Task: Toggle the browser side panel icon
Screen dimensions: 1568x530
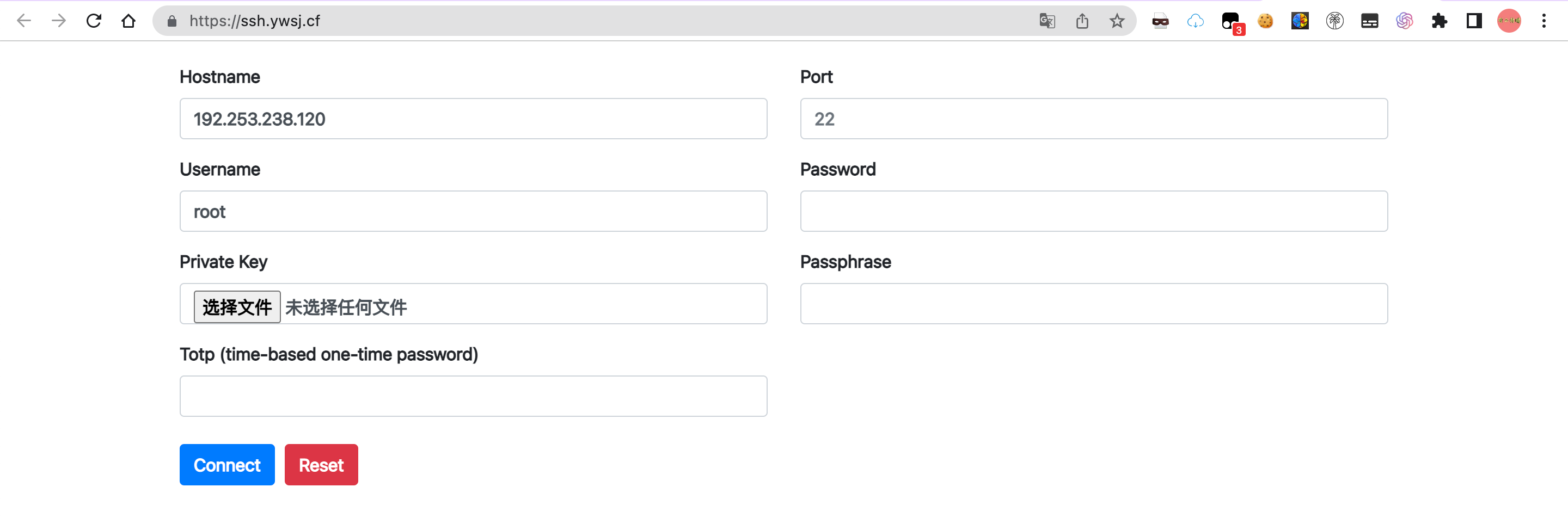Action: (x=1474, y=21)
